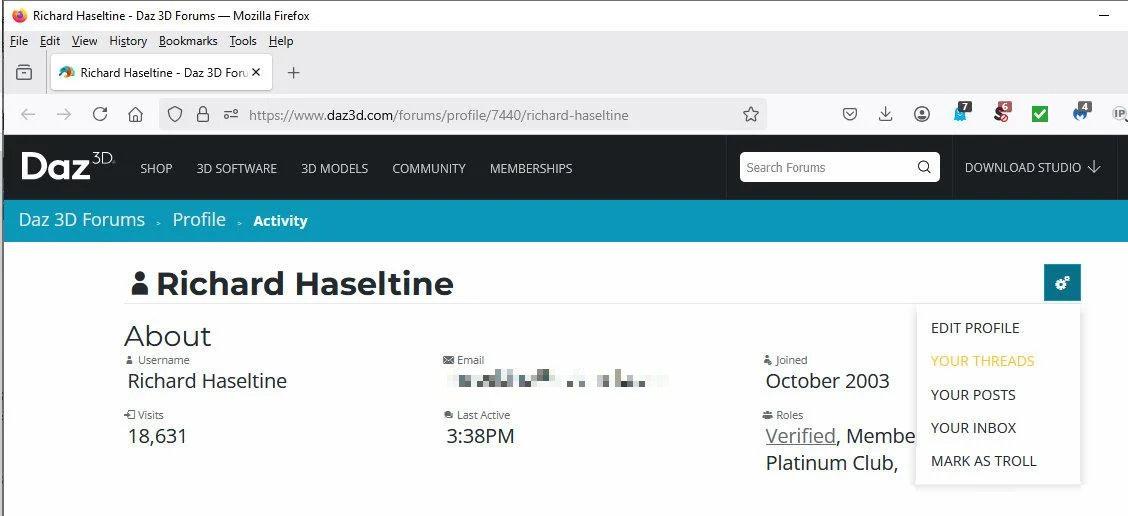Click the search magnifier icon

click(924, 167)
